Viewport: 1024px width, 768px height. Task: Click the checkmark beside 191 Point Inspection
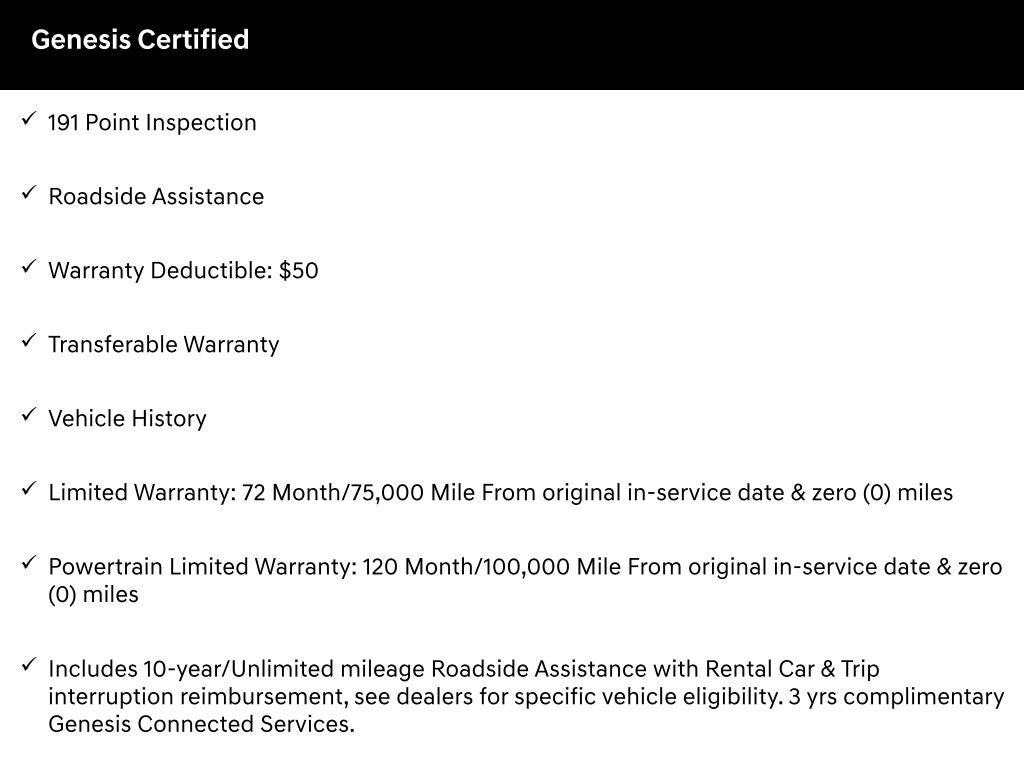(x=28, y=119)
